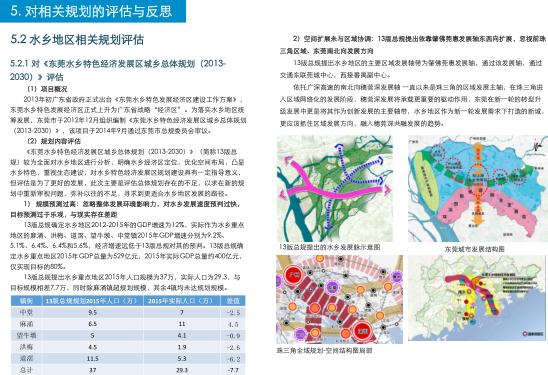
Task: Click the red 广州 circle on the Pearl River Delta map
Action: (294, 275)
